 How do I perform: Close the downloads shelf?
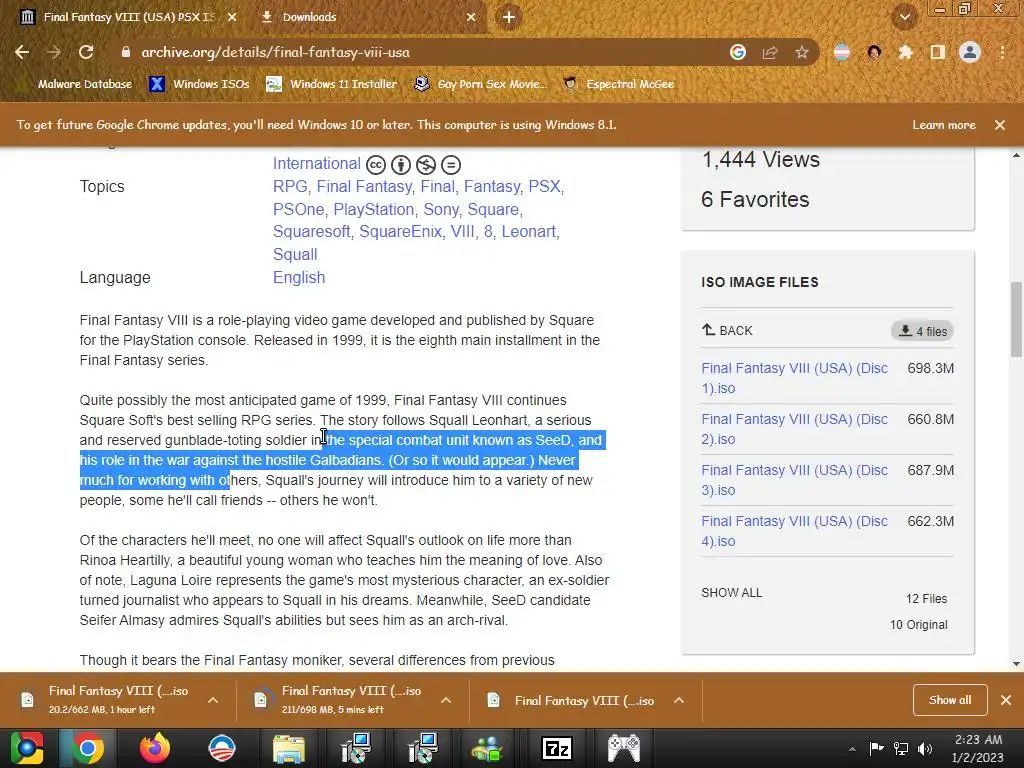click(x=1006, y=700)
